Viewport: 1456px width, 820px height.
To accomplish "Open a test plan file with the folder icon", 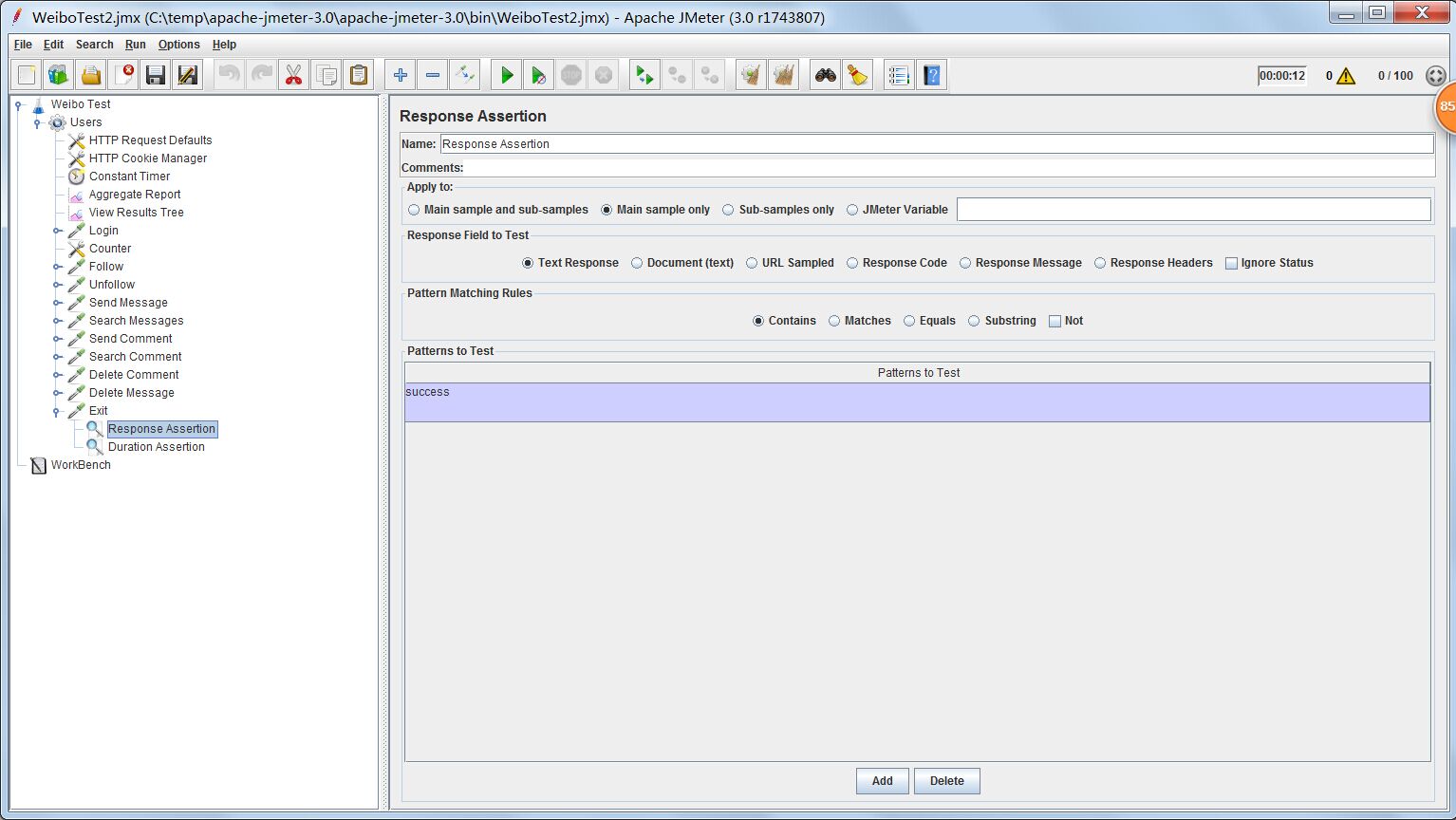I will [91, 75].
